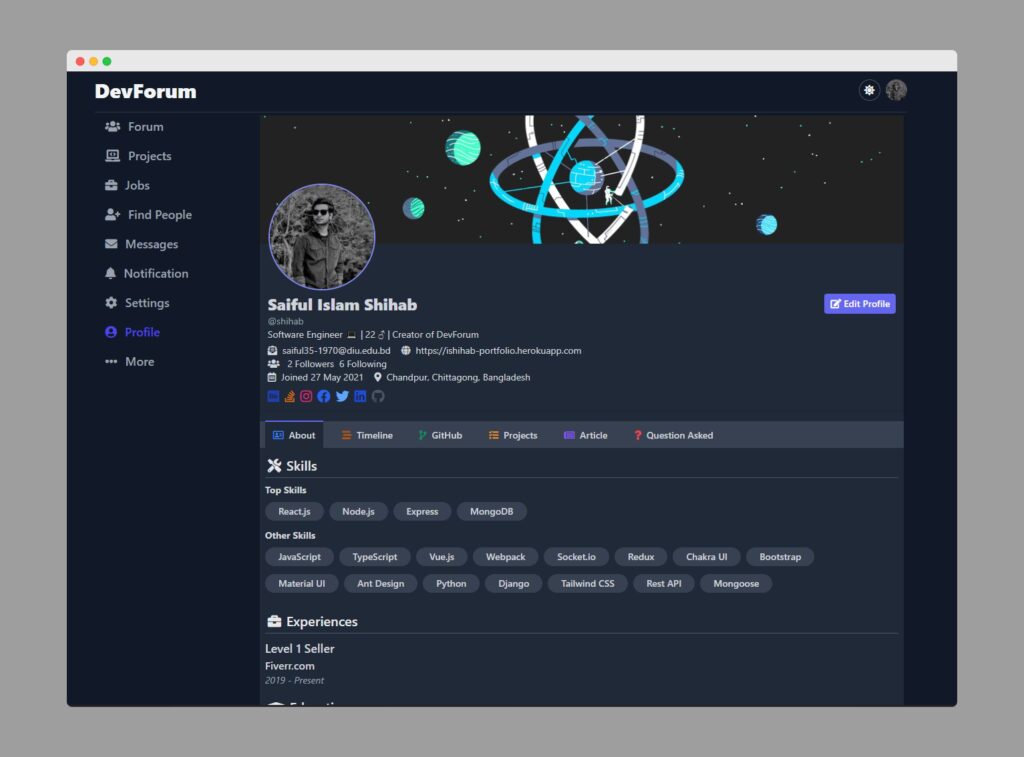
Task: Click the large profile picture
Action: [322, 236]
